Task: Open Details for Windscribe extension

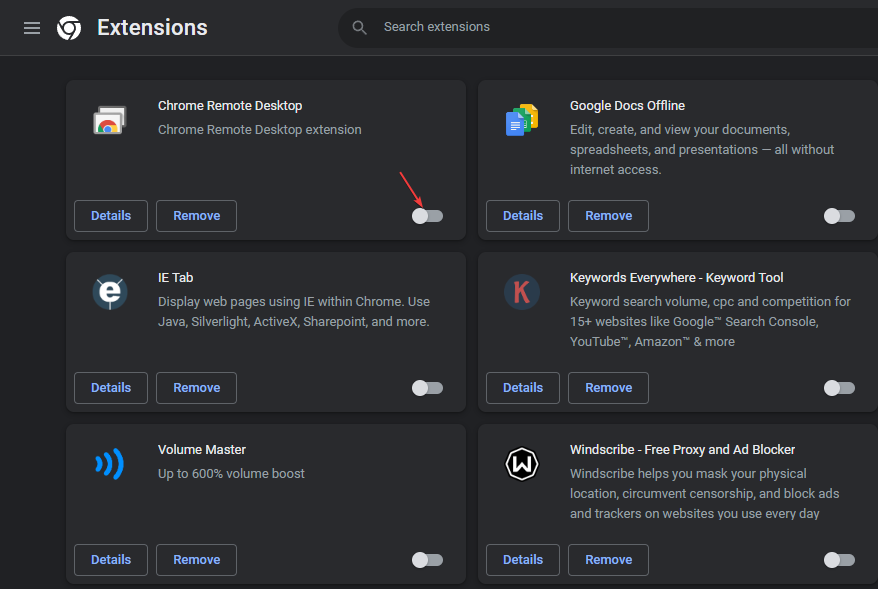Action: 523,560
